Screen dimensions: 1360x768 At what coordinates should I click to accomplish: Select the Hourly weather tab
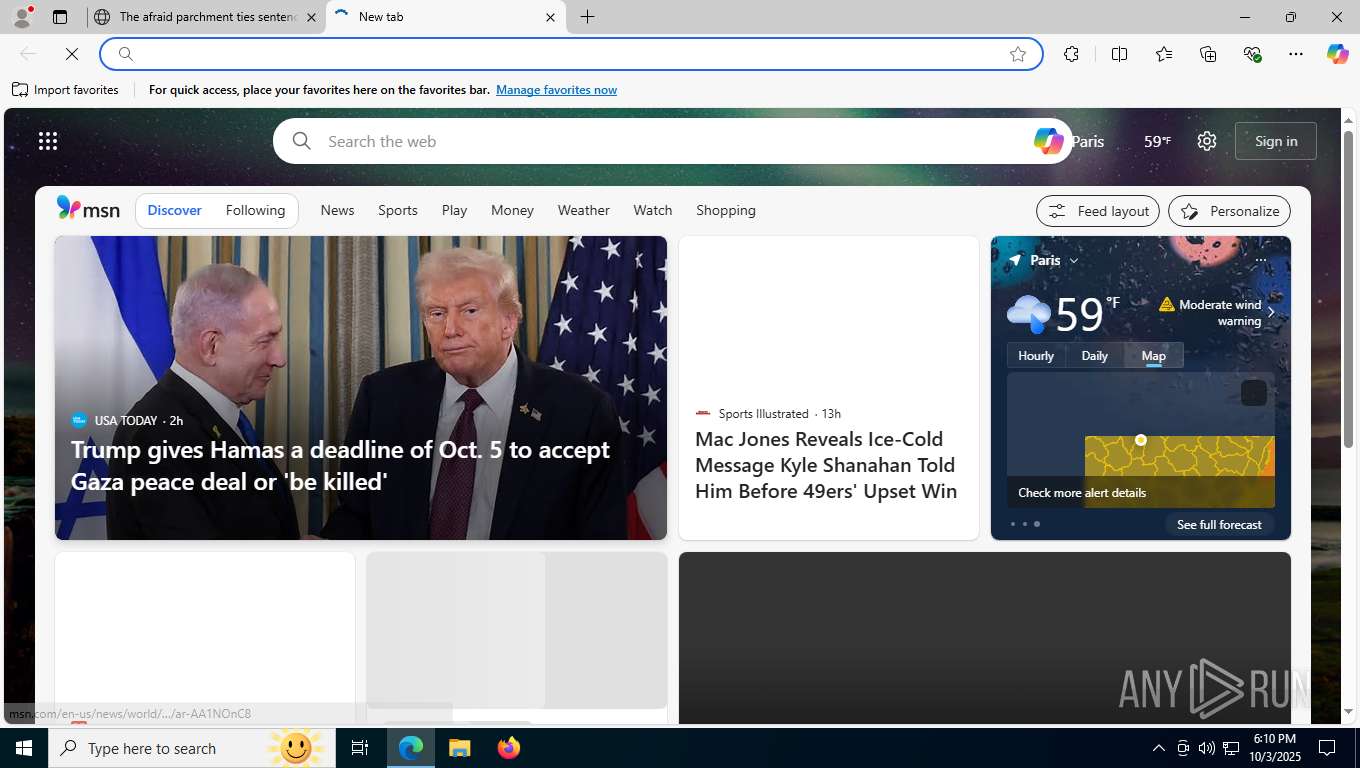1036,356
